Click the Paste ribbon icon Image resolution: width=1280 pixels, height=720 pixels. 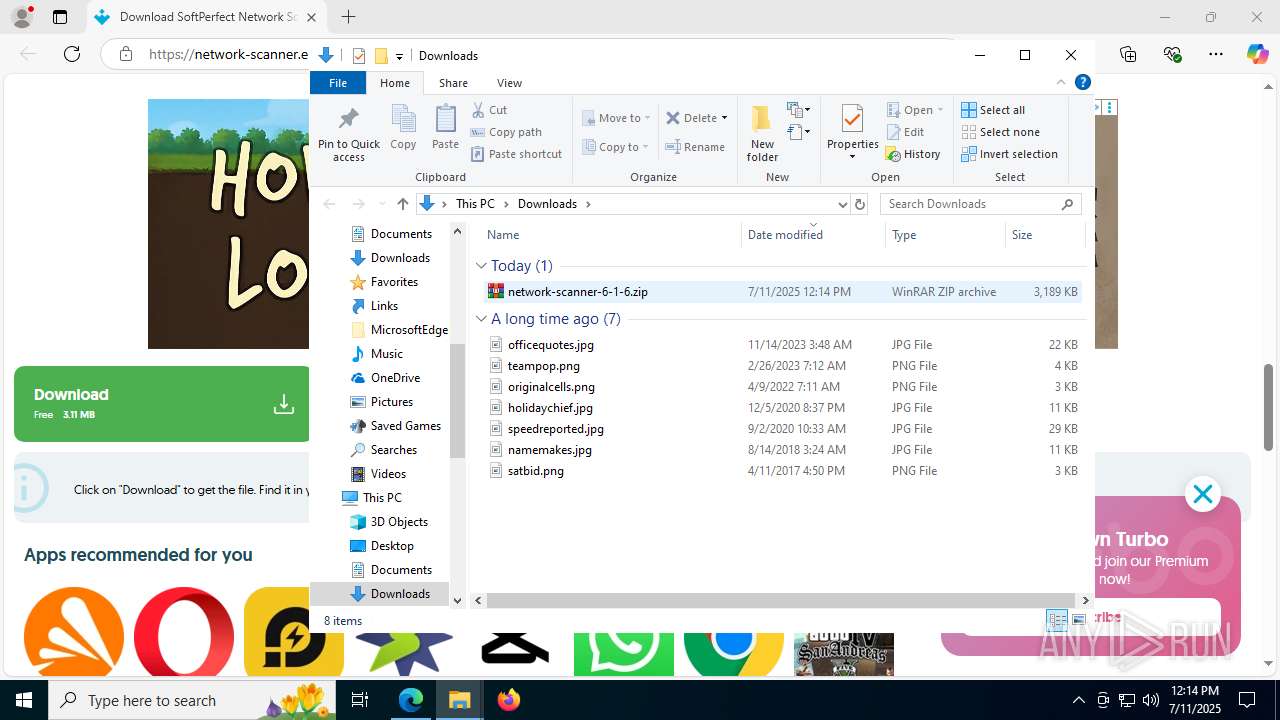(x=445, y=119)
